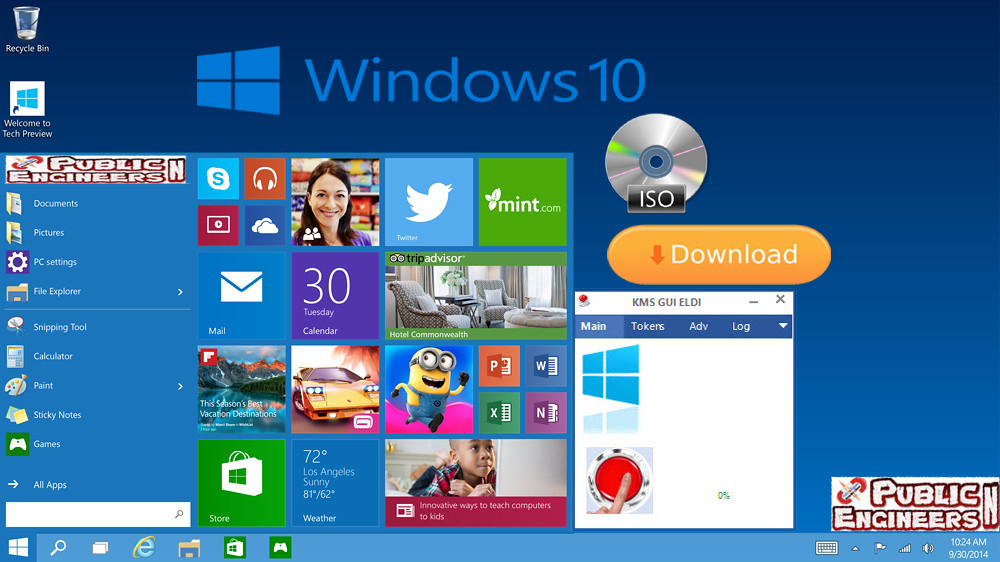
Task: Open the People tile with woman photo
Action: [x=335, y=202]
